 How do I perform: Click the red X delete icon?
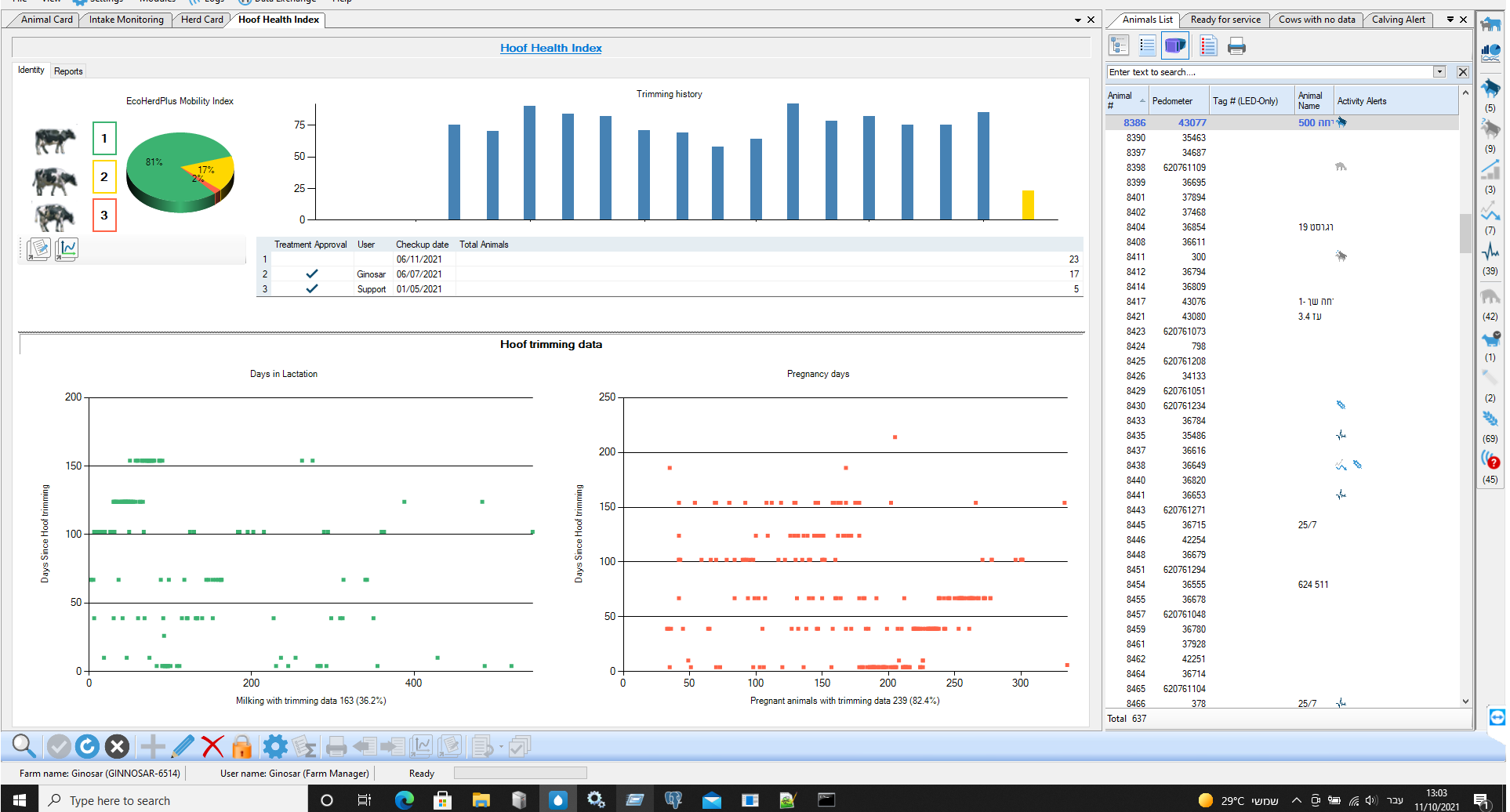coord(212,746)
